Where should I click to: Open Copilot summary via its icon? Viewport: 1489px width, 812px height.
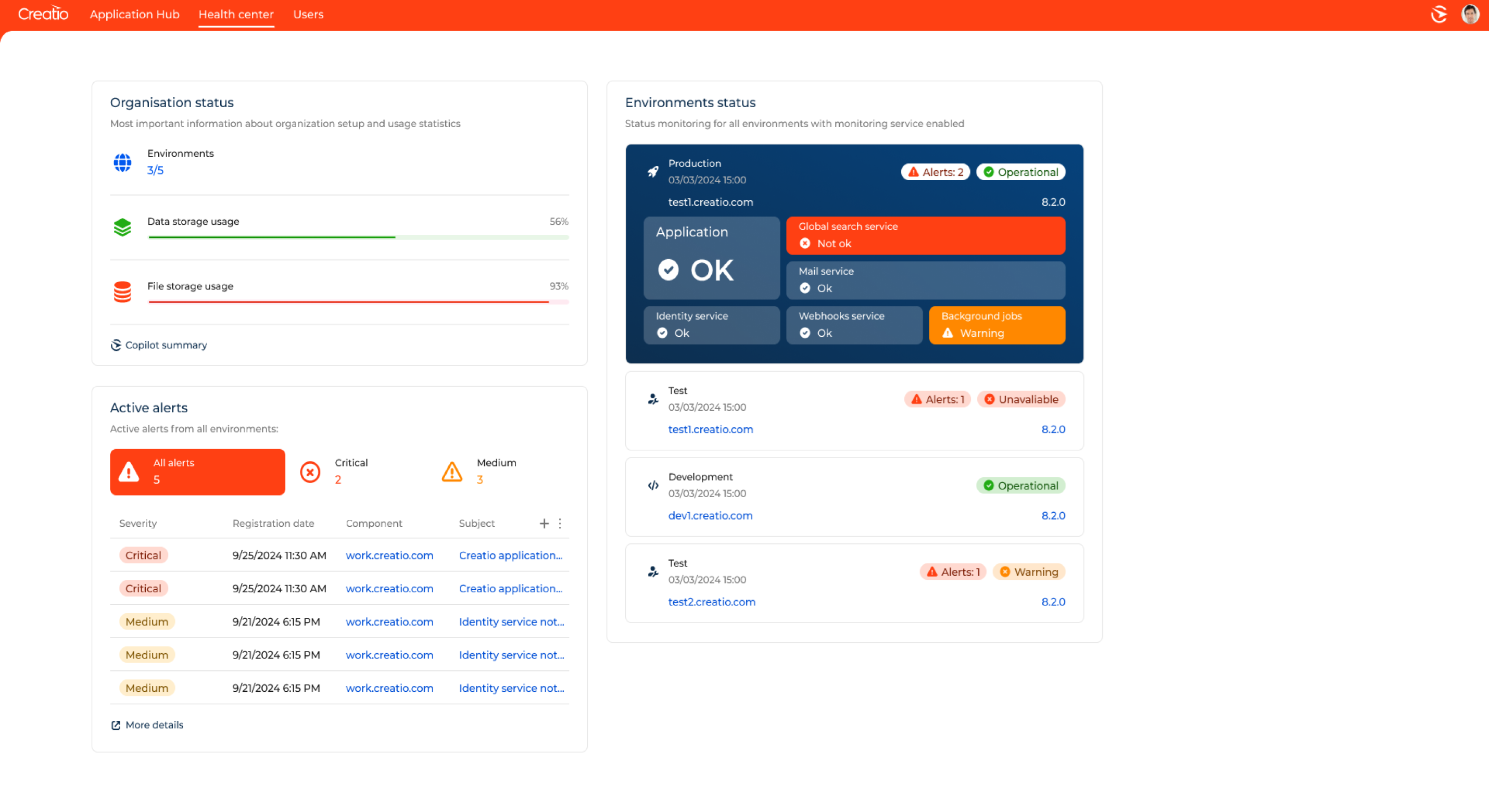pyautogui.click(x=116, y=345)
